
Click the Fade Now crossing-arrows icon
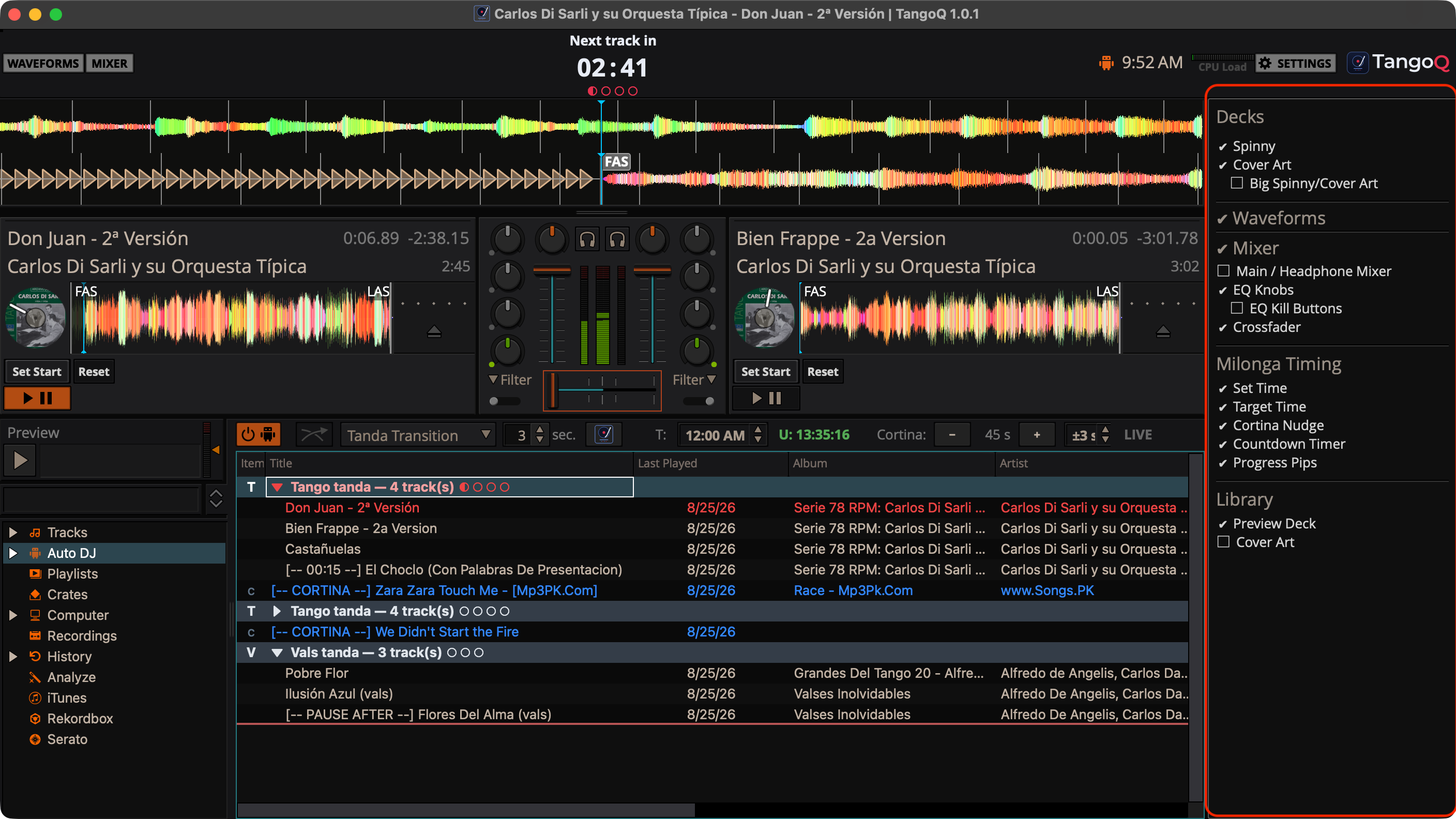[314, 434]
